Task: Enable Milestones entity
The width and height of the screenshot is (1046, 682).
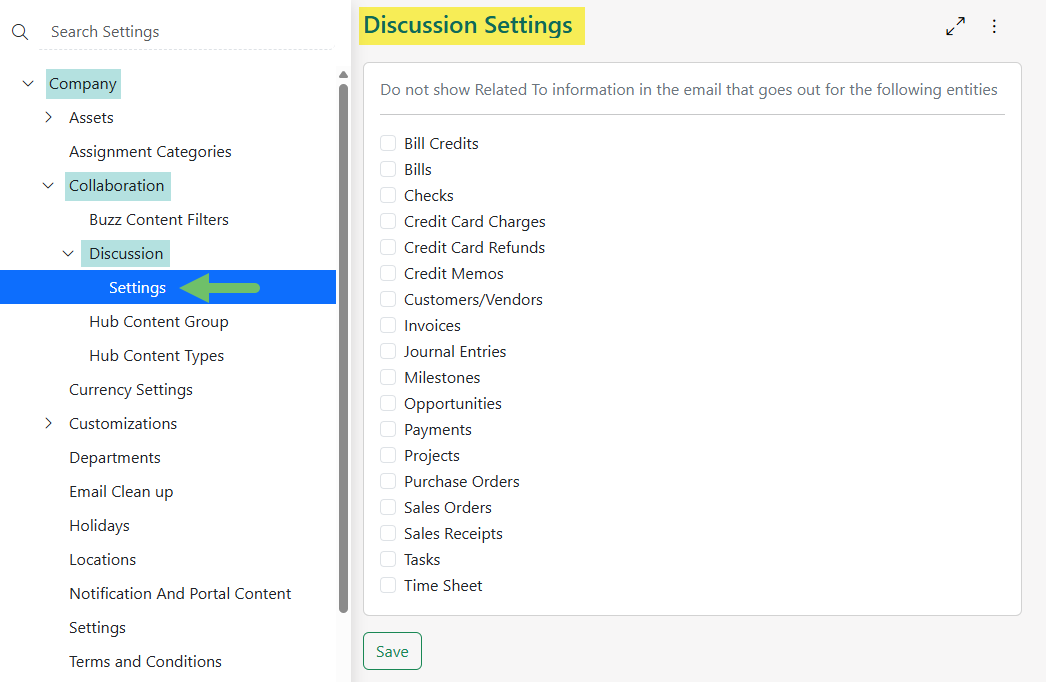Action: (x=387, y=377)
